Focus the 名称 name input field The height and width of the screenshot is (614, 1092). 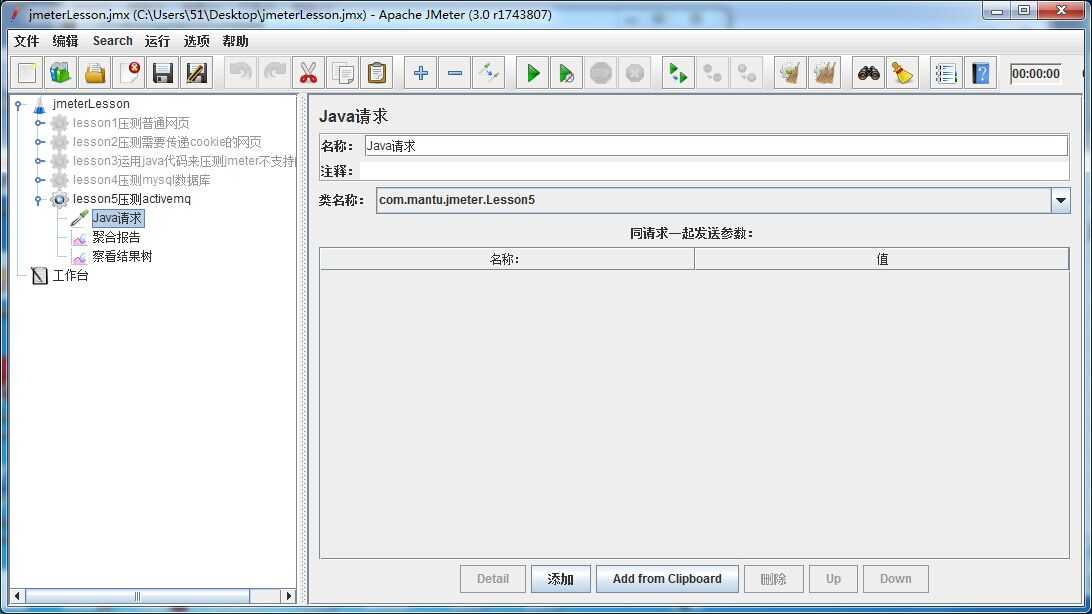point(716,145)
